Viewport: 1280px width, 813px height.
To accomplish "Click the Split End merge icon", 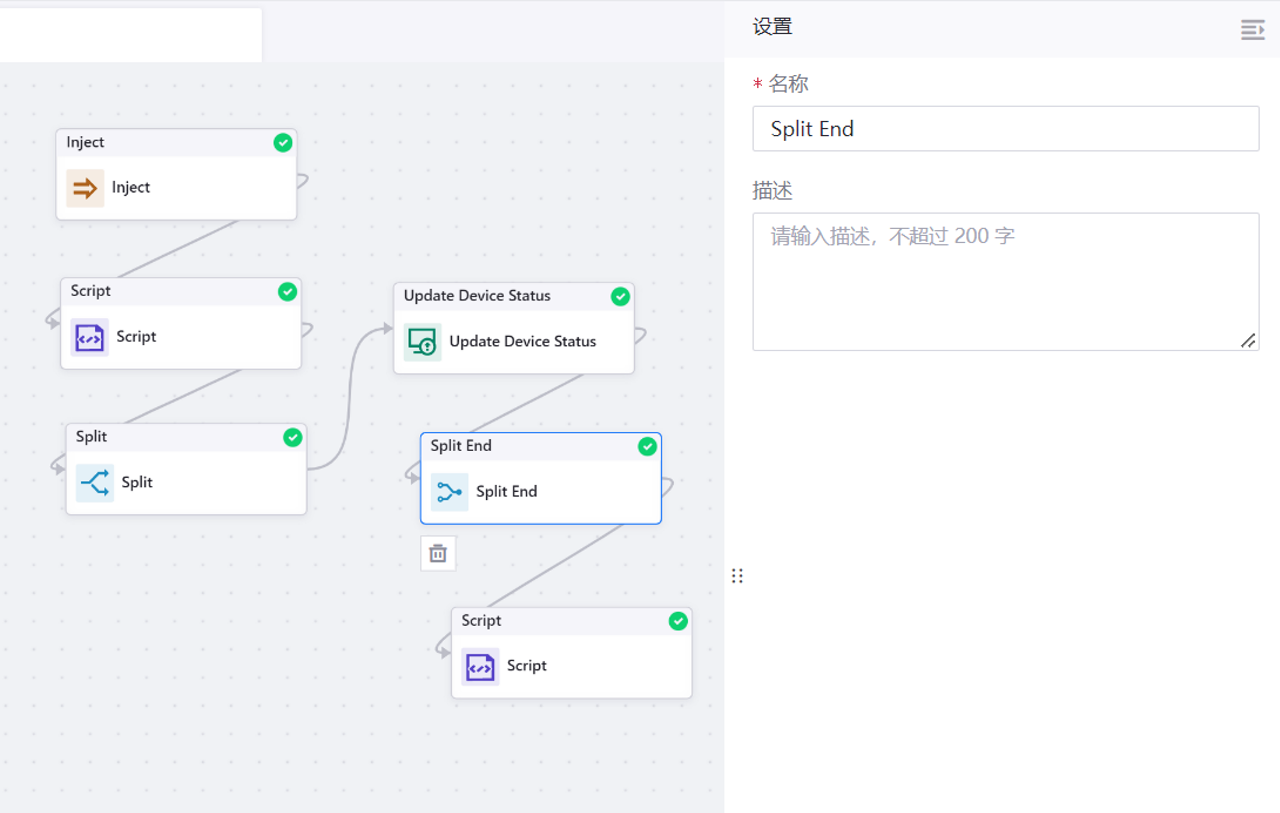I will (449, 492).
